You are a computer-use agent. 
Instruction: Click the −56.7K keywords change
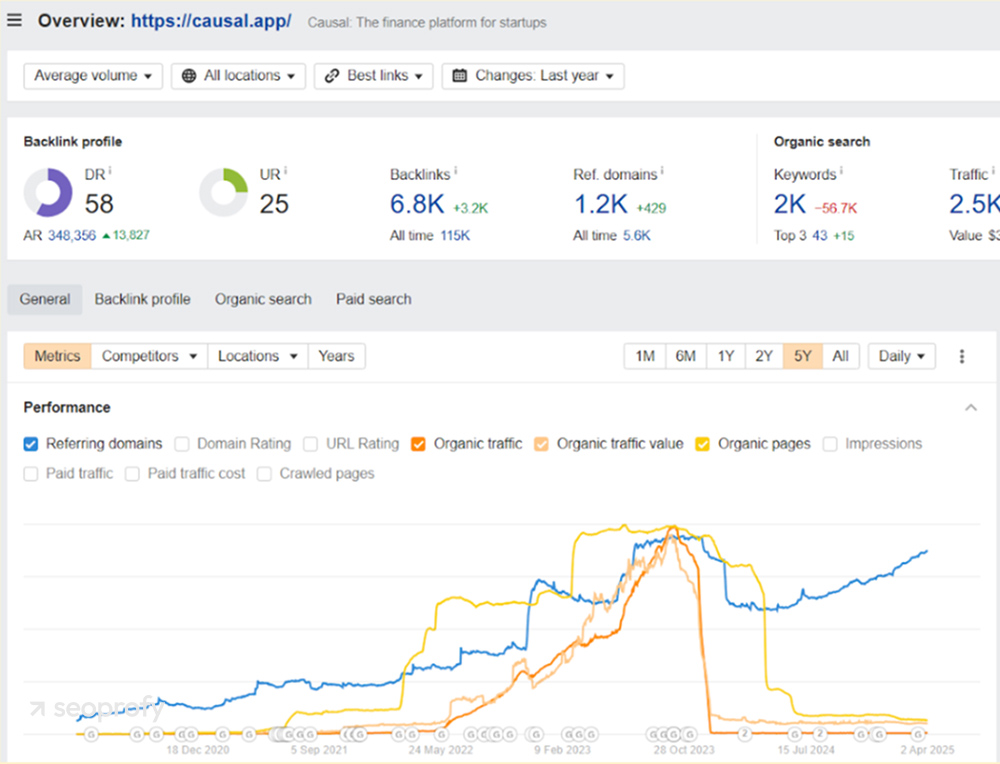pos(835,208)
